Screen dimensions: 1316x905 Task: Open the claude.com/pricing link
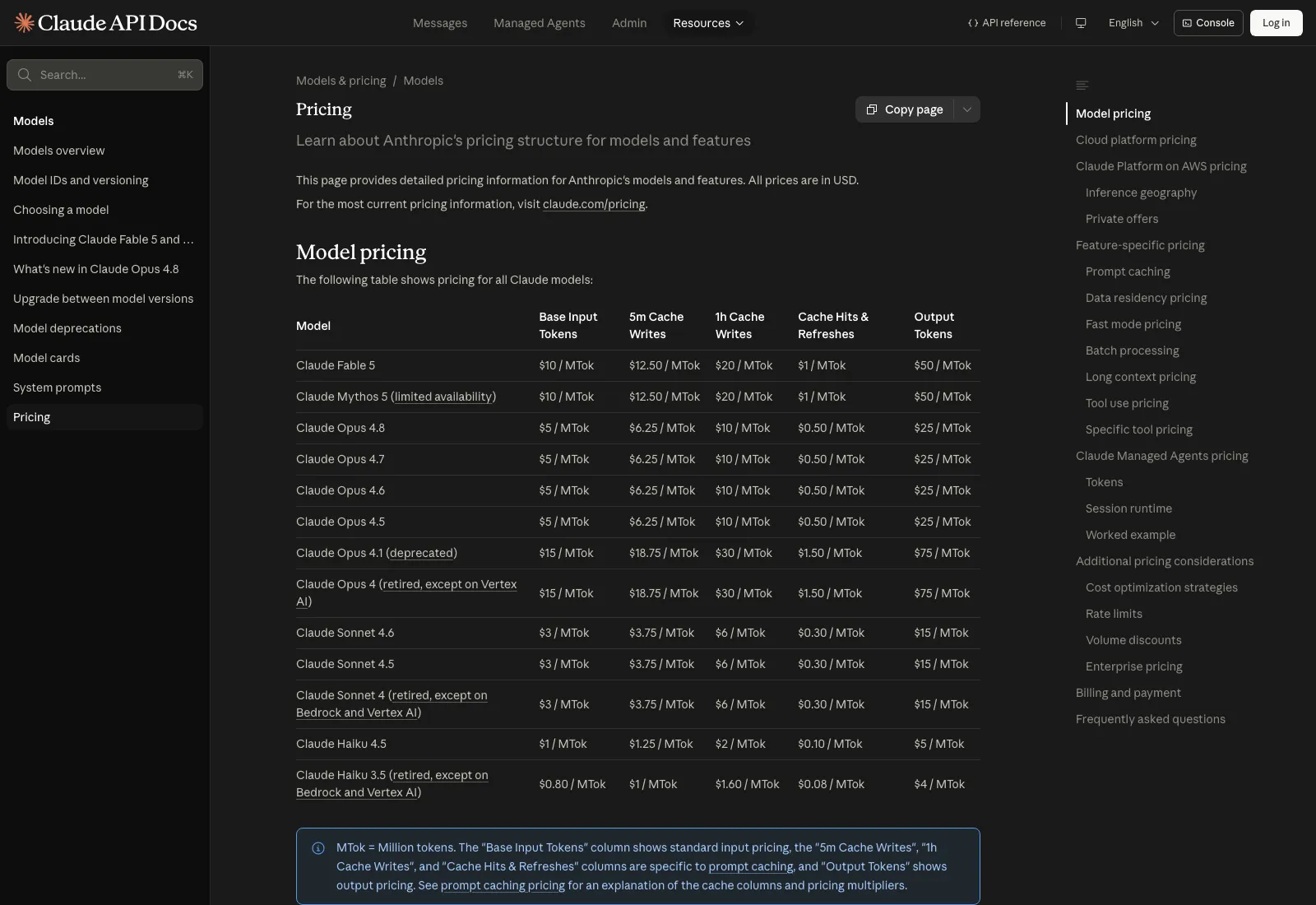[x=594, y=204]
